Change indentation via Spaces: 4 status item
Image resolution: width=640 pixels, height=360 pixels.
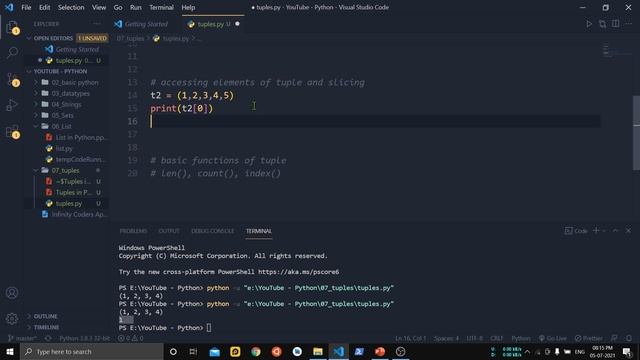(446, 338)
